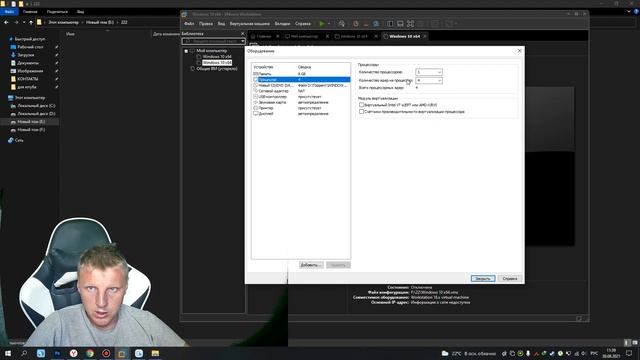Close the Оборудование dialog with X
The height and width of the screenshot is (360, 640).
[x=519, y=51]
